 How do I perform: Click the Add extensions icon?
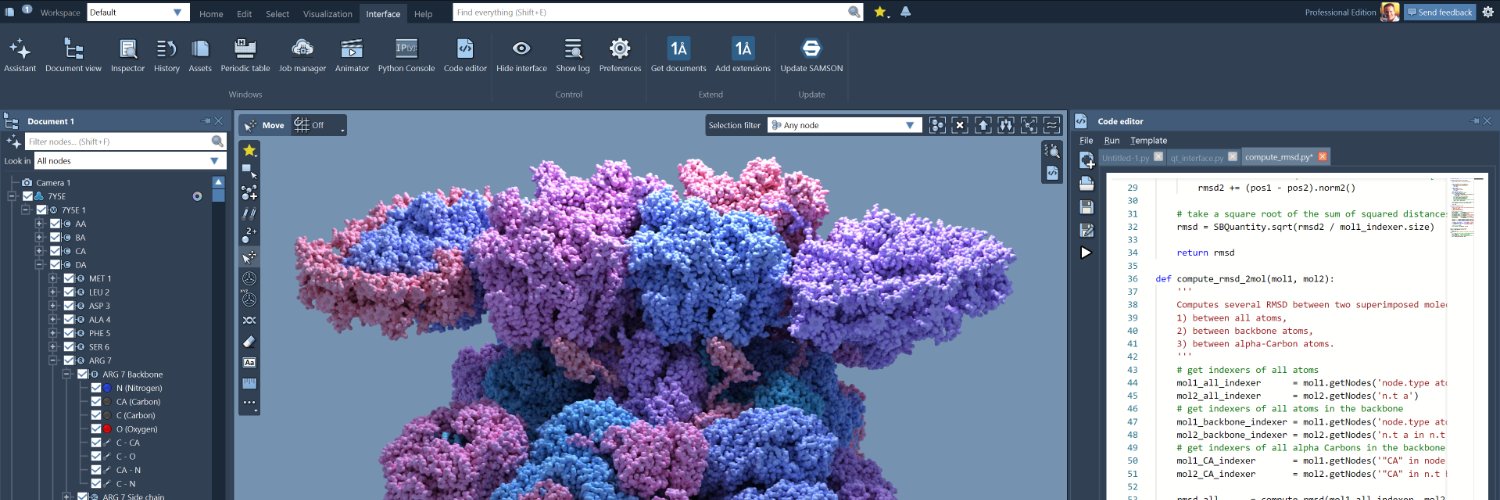(x=743, y=48)
